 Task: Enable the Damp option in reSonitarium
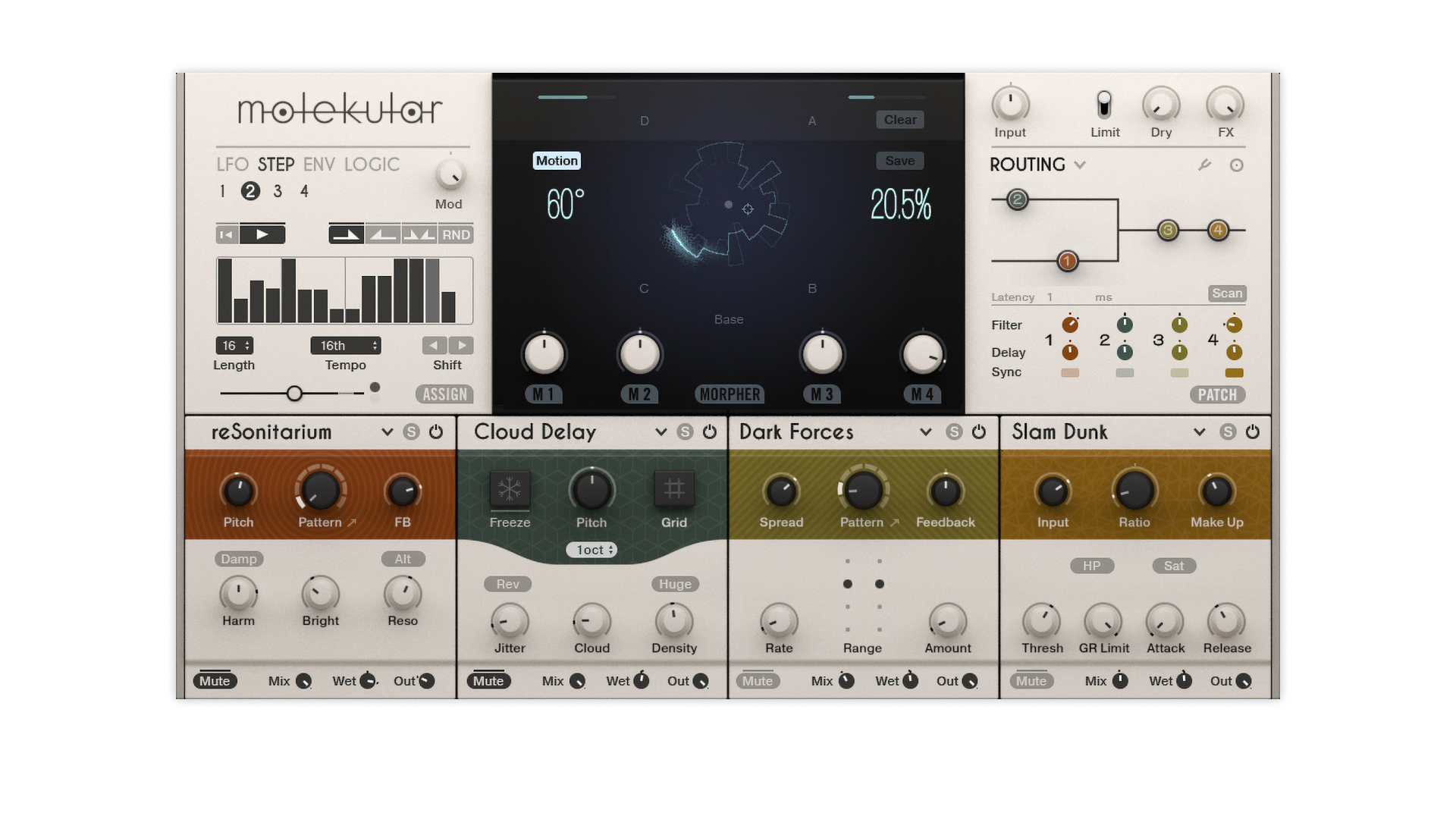239,559
